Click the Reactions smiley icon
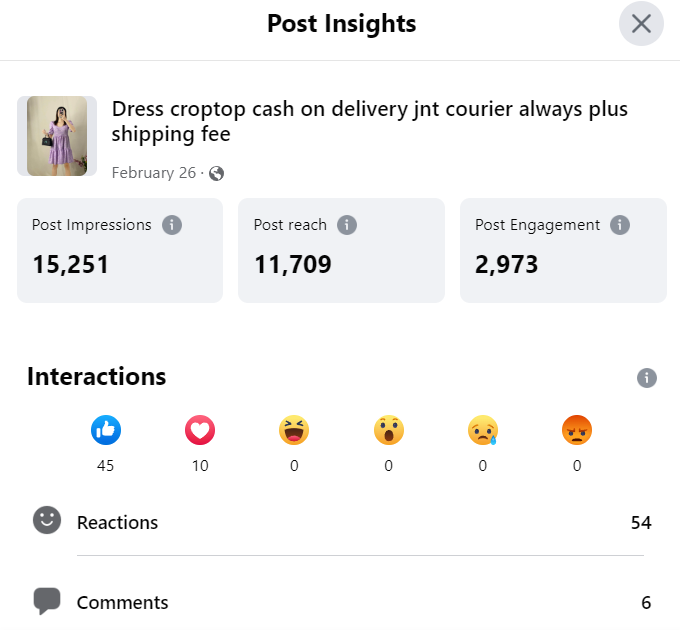The image size is (680, 630). coord(47,521)
